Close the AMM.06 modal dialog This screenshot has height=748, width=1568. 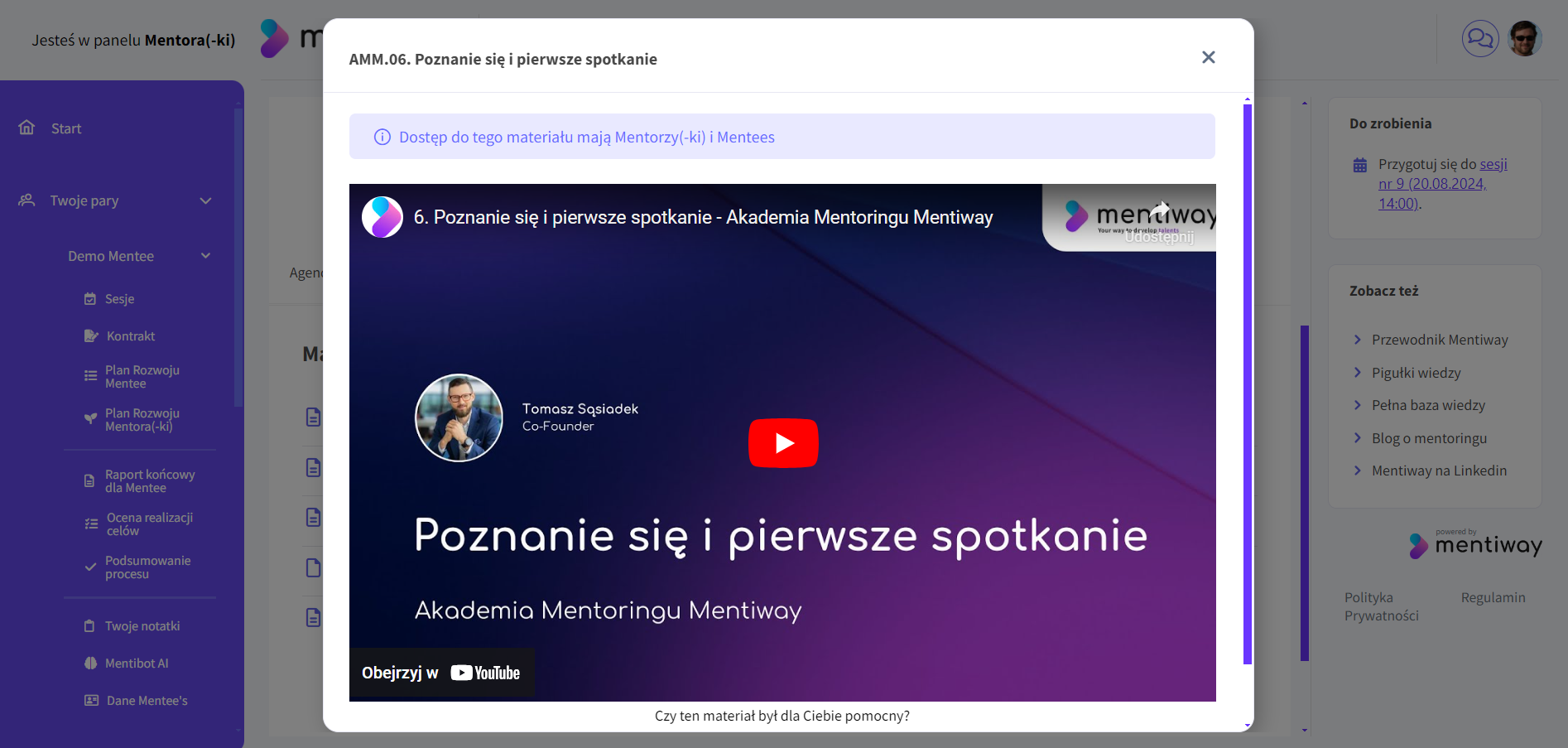(1208, 57)
